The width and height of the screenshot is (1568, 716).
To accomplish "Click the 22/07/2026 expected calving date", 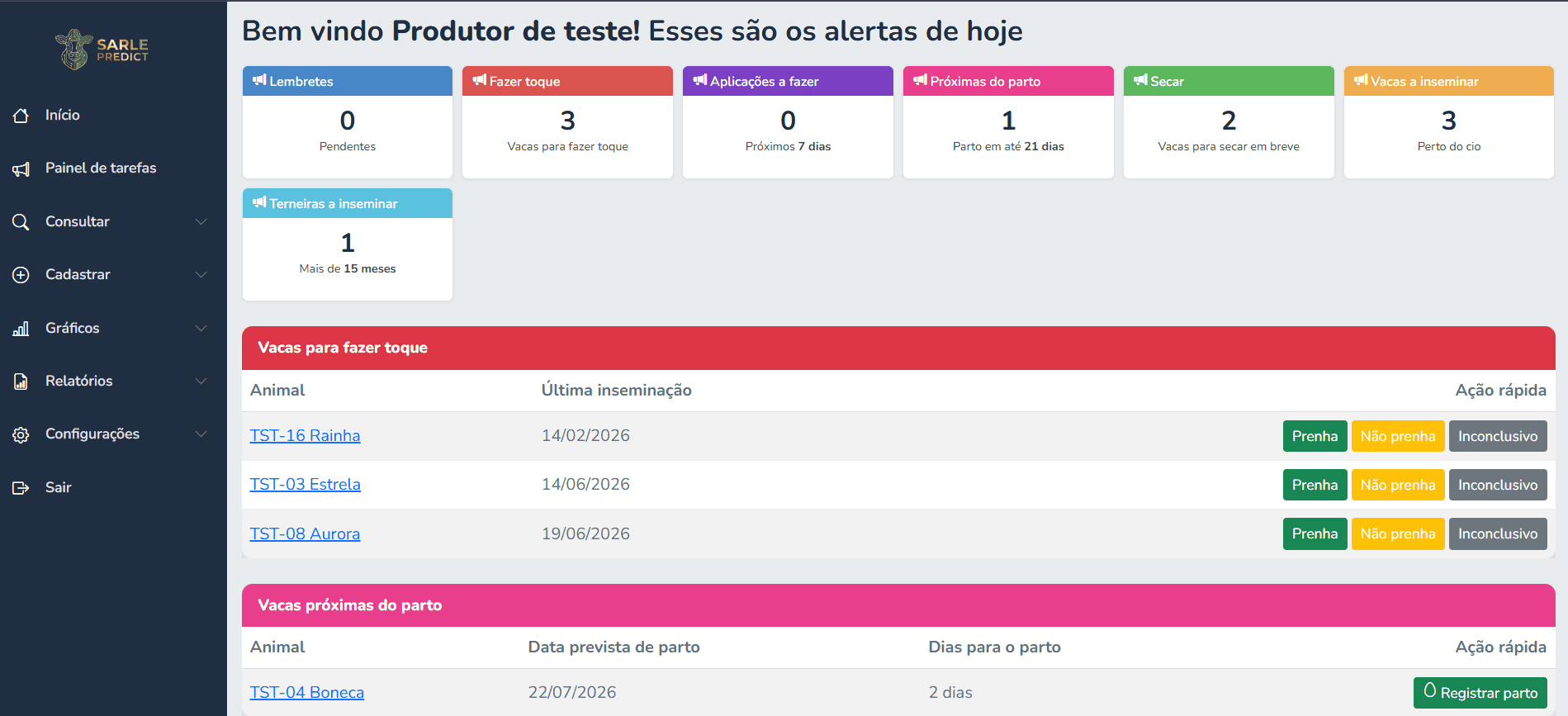I will [x=572, y=692].
